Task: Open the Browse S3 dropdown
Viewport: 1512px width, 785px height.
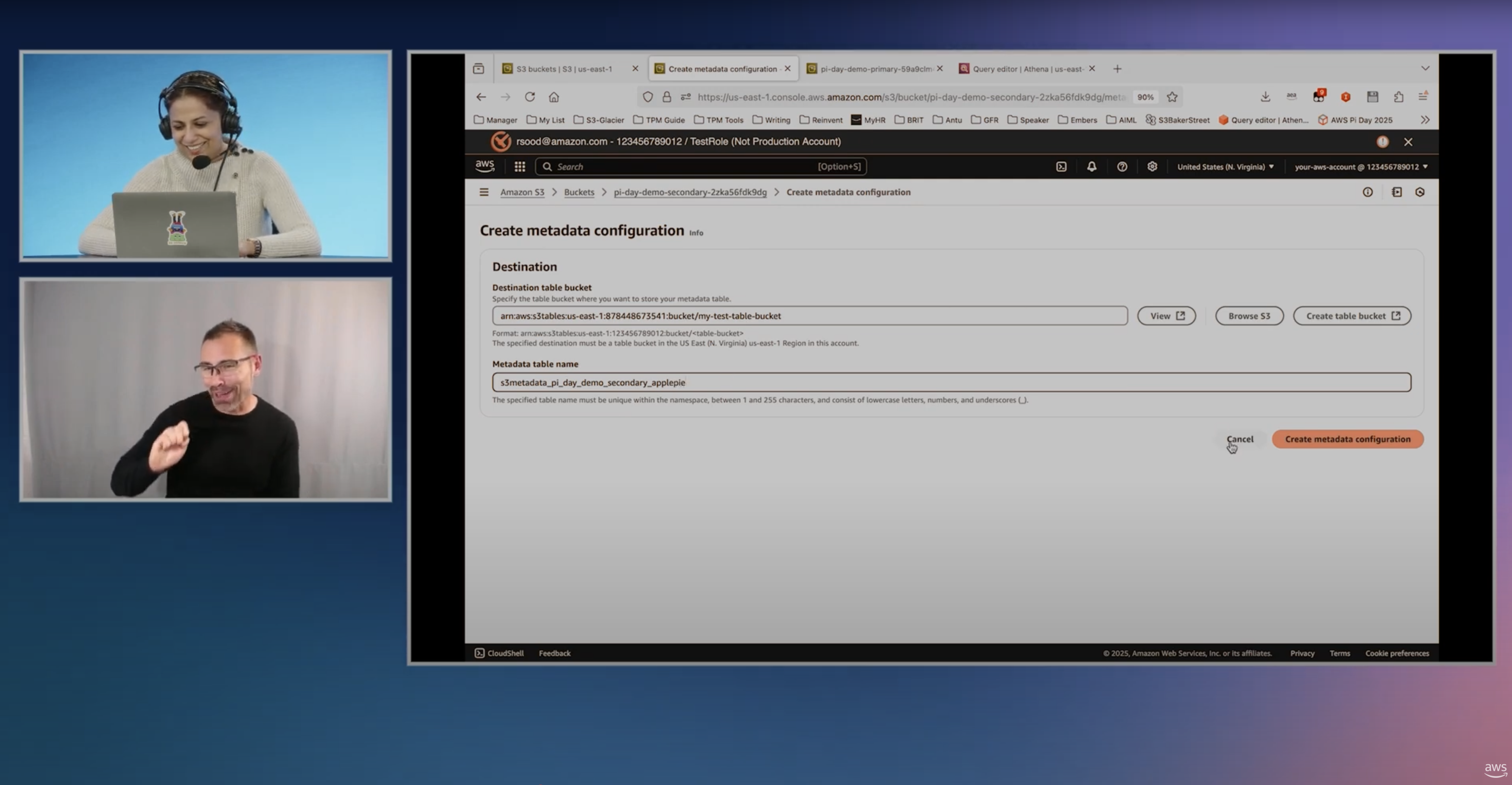Action: click(x=1249, y=316)
